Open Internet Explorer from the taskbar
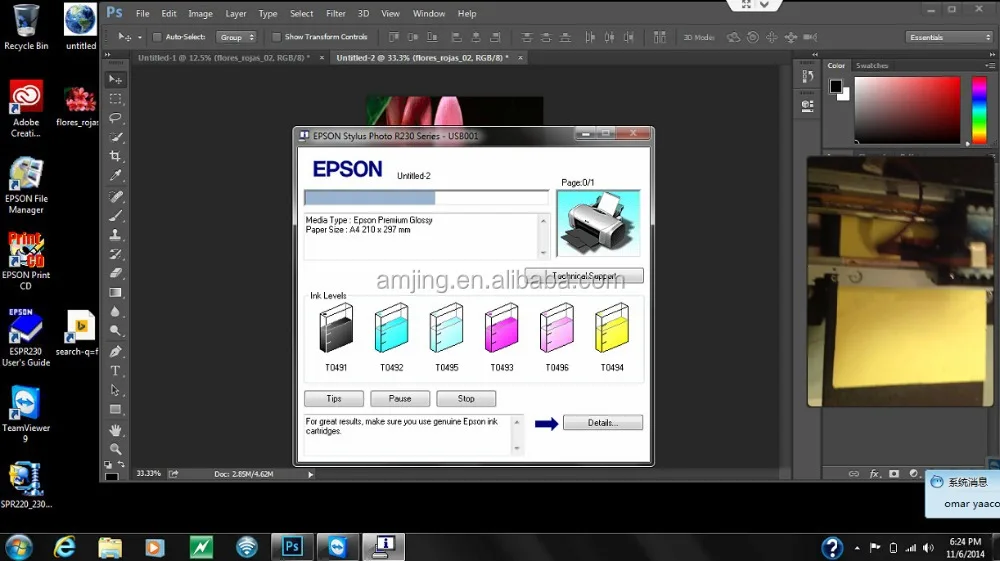The height and width of the screenshot is (561, 1000). (64, 547)
